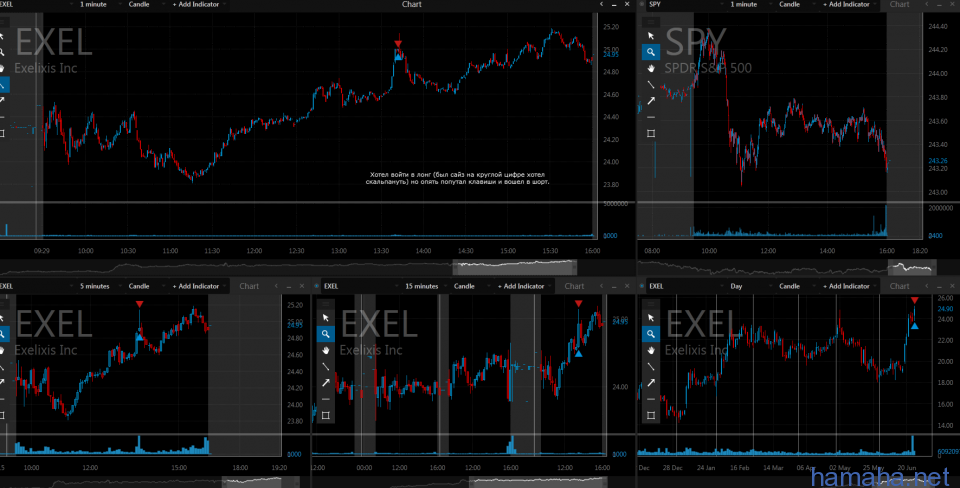Click Chart tab of EXEL Day panel
Image resolution: width=960 pixels, height=488 pixels.
click(899, 286)
